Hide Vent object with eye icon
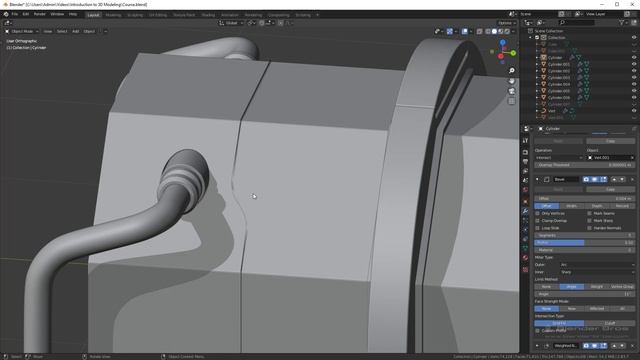This screenshot has width=640, height=360. click(x=634, y=111)
